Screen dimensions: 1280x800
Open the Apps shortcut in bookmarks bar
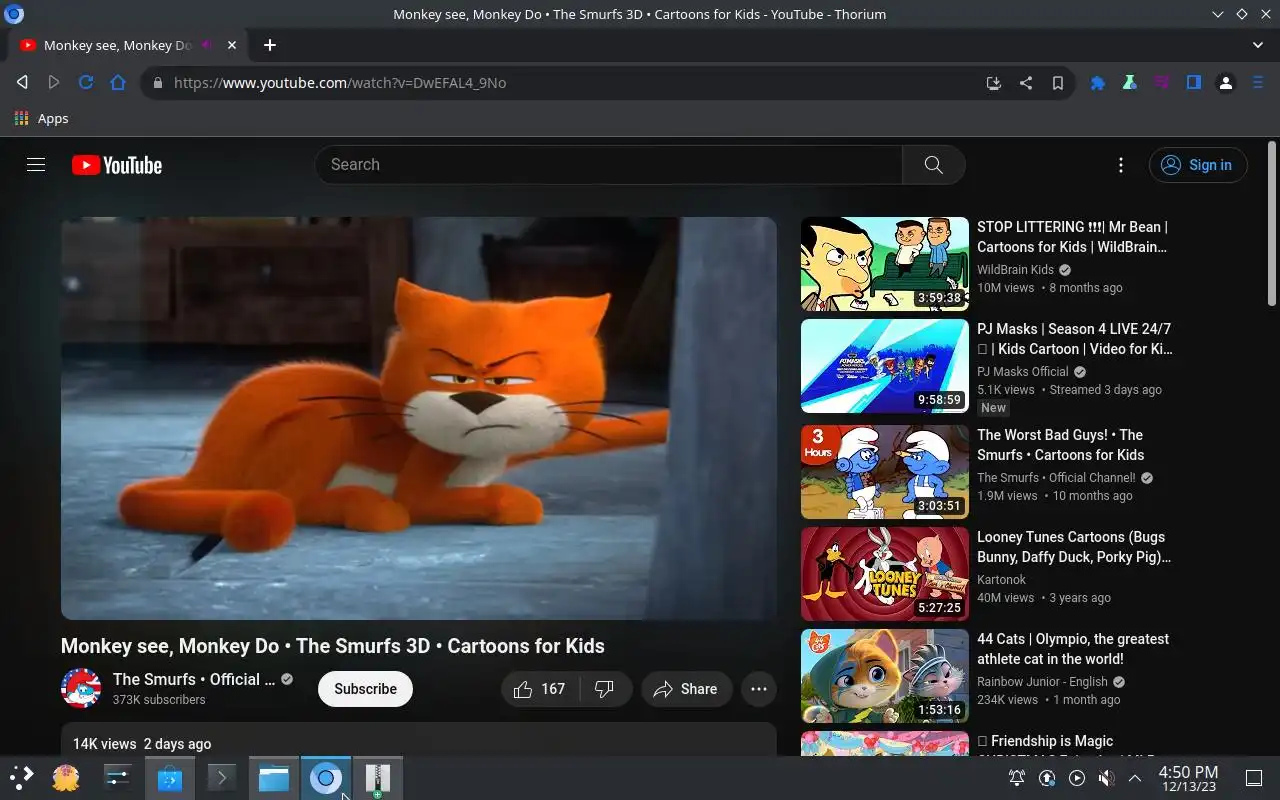click(41, 118)
